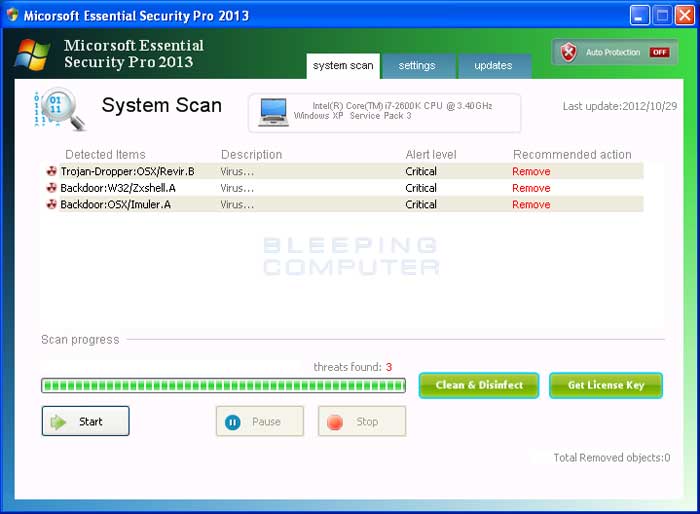The height and width of the screenshot is (514, 700).
Task: Click Remove for Trojan-Dropper:OSX/Revir.B
Action: coord(531,171)
